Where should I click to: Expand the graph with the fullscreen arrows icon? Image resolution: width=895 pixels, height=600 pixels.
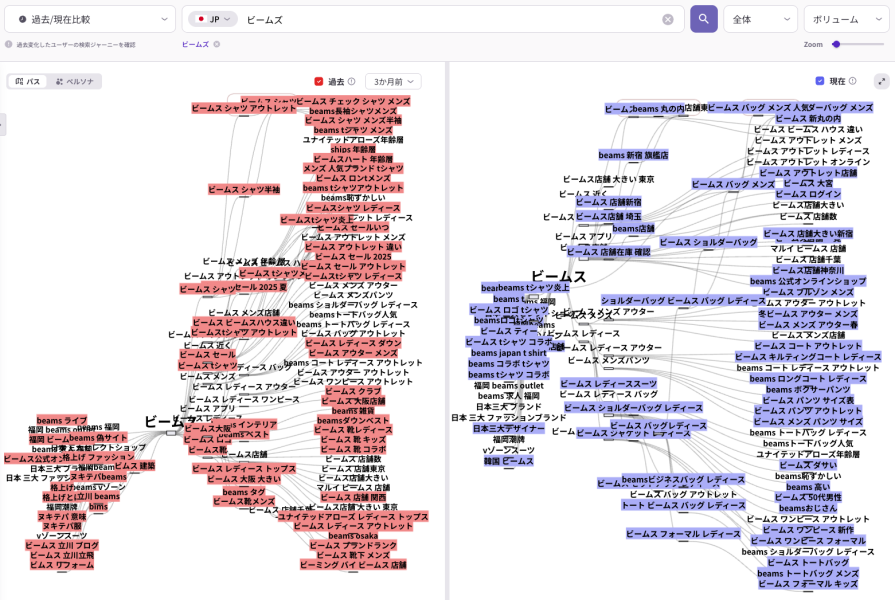[x=882, y=82]
